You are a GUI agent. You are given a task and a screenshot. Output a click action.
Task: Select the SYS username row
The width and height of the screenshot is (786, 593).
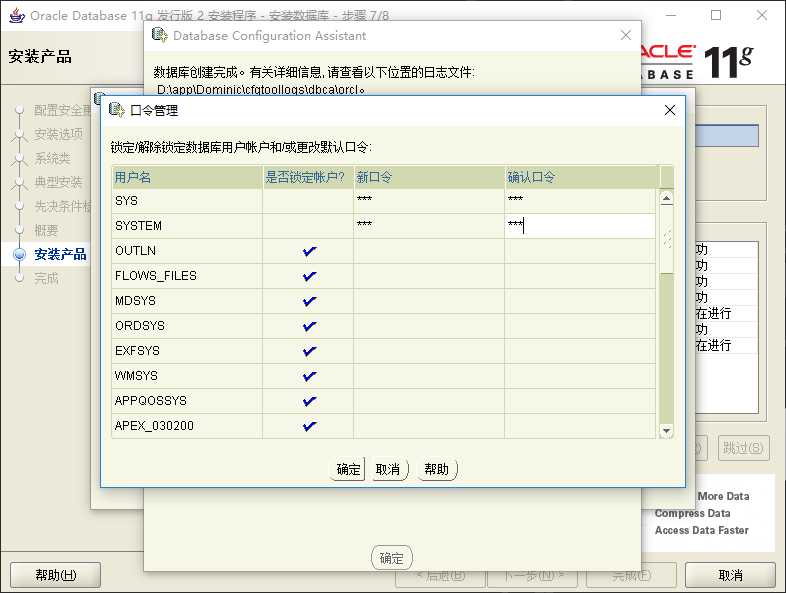pos(187,201)
